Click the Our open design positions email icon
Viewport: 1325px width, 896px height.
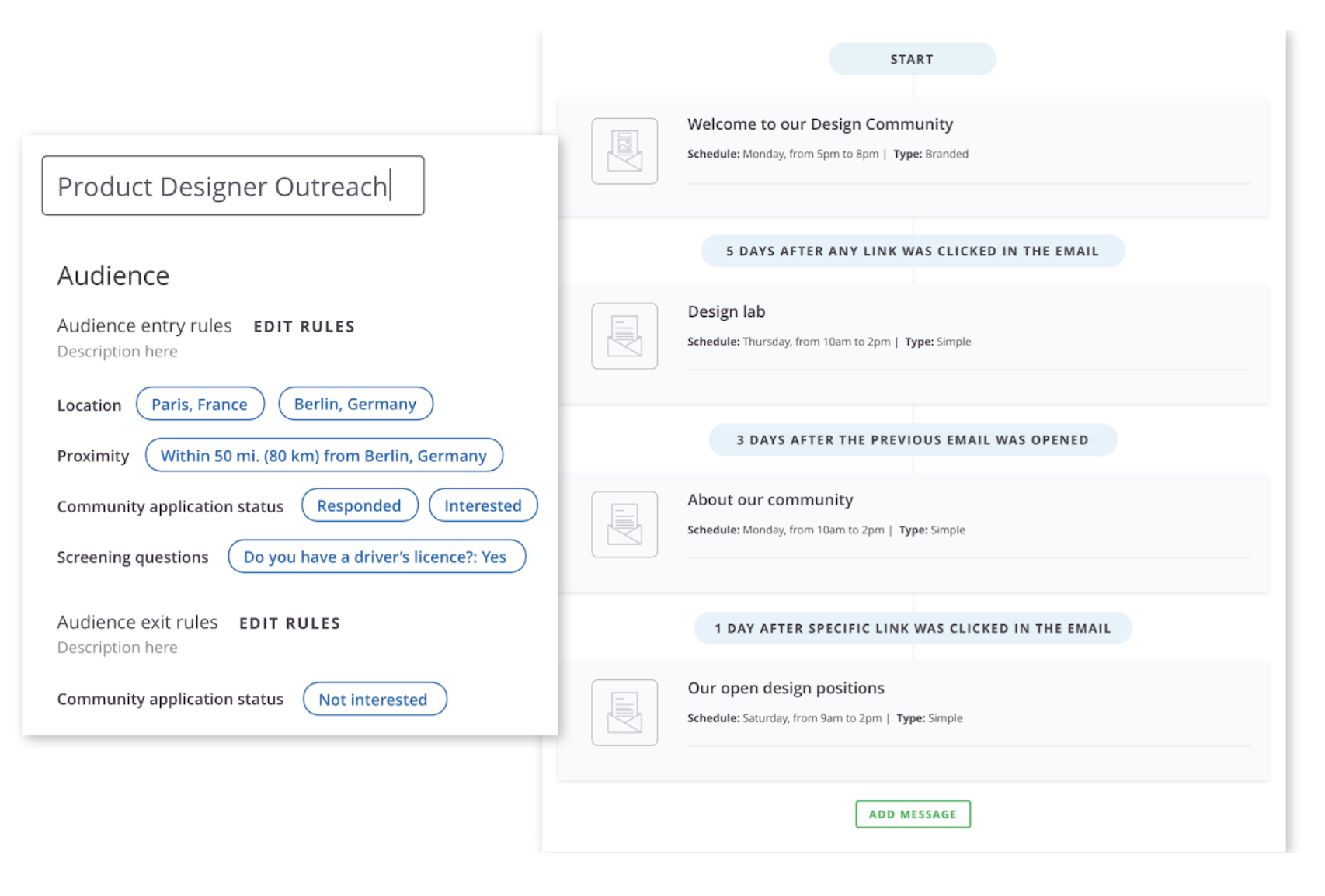click(624, 713)
